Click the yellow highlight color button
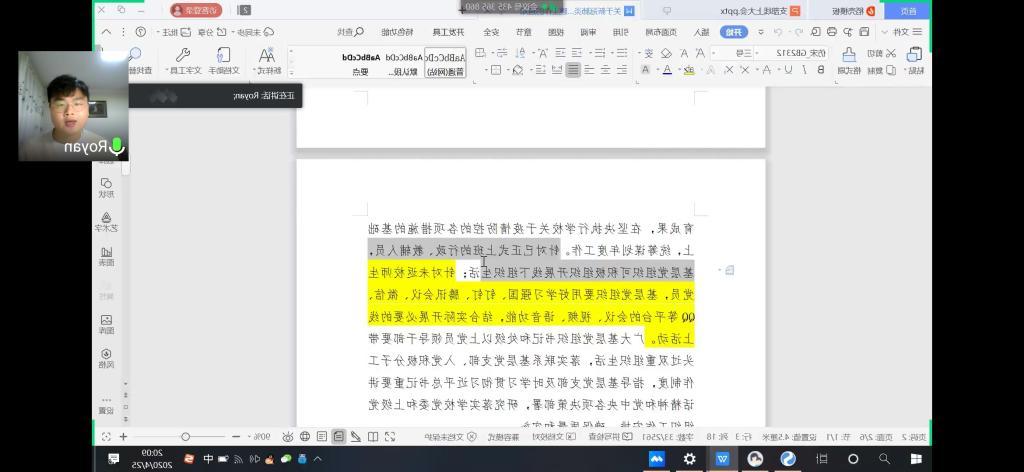Image resolution: width=1024 pixels, height=472 pixels. tap(689, 71)
